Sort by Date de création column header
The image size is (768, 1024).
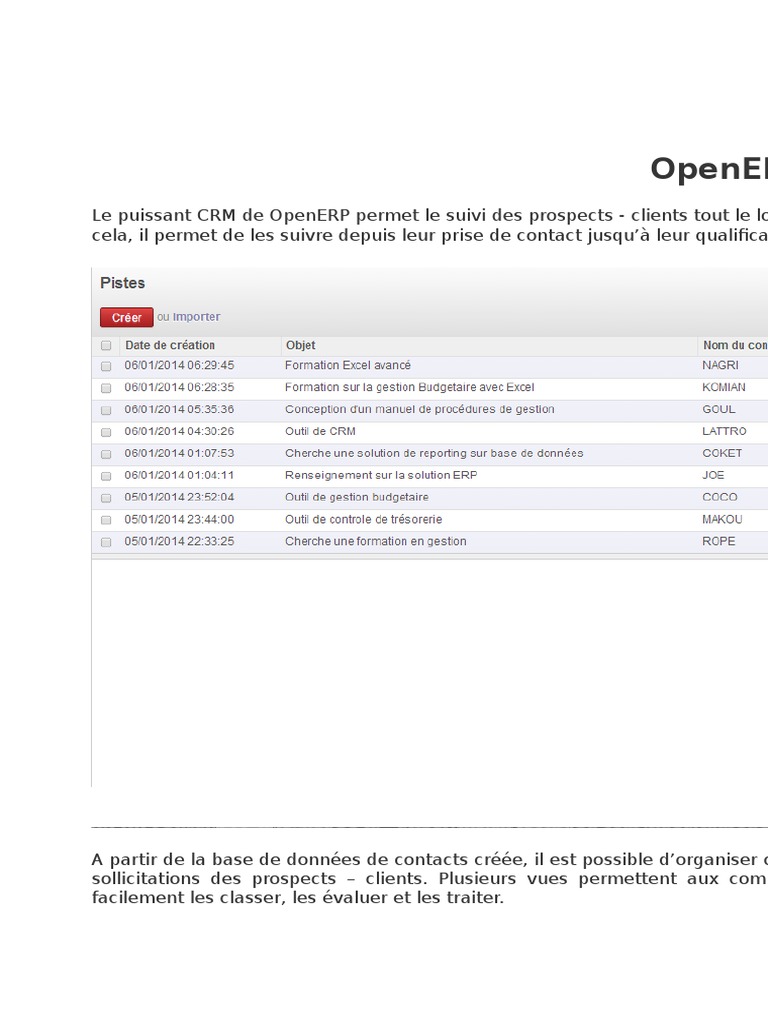170,345
